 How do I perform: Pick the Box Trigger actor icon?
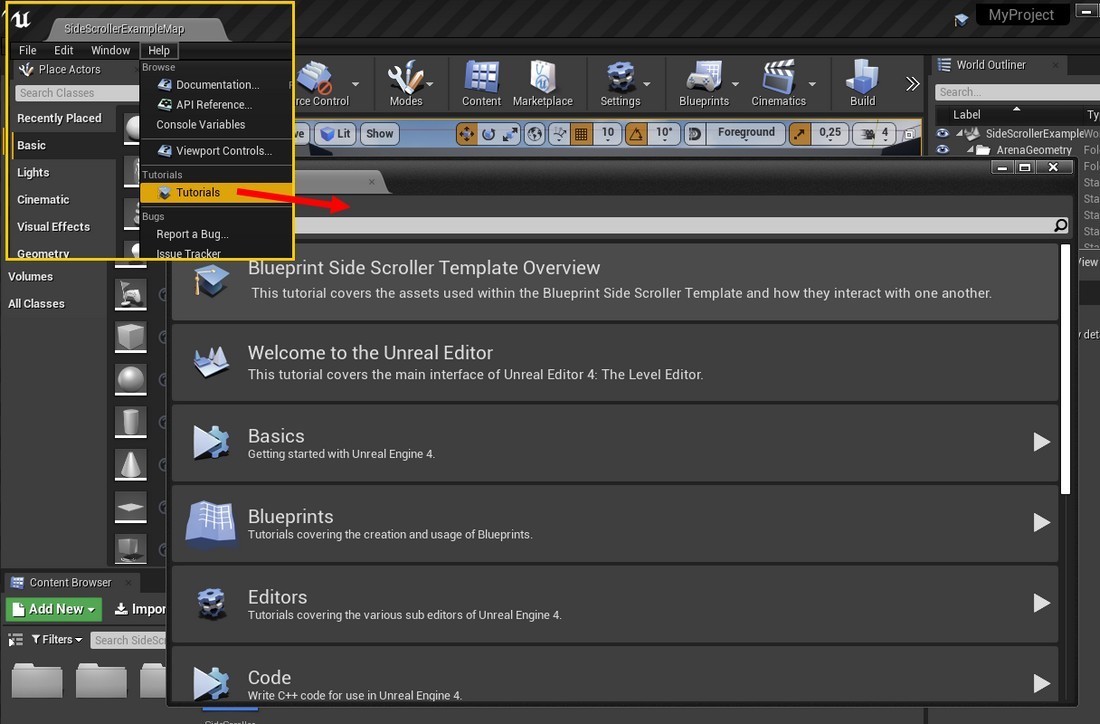[130, 549]
